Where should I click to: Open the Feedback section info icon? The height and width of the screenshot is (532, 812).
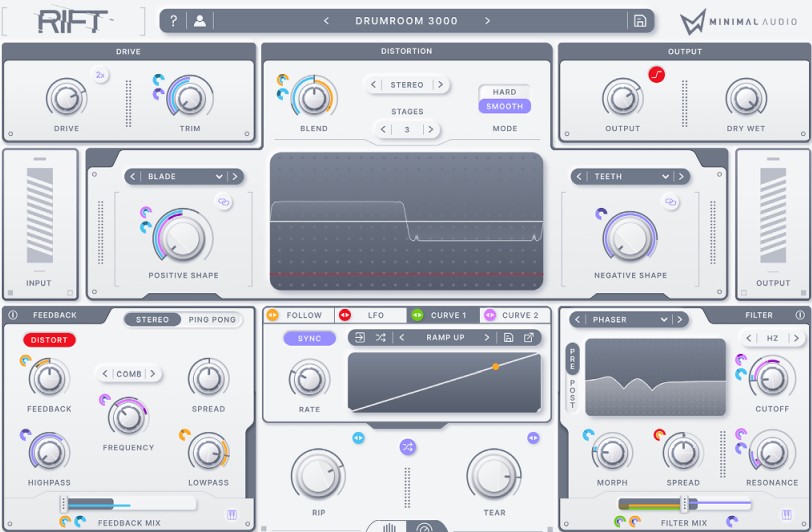[13, 315]
